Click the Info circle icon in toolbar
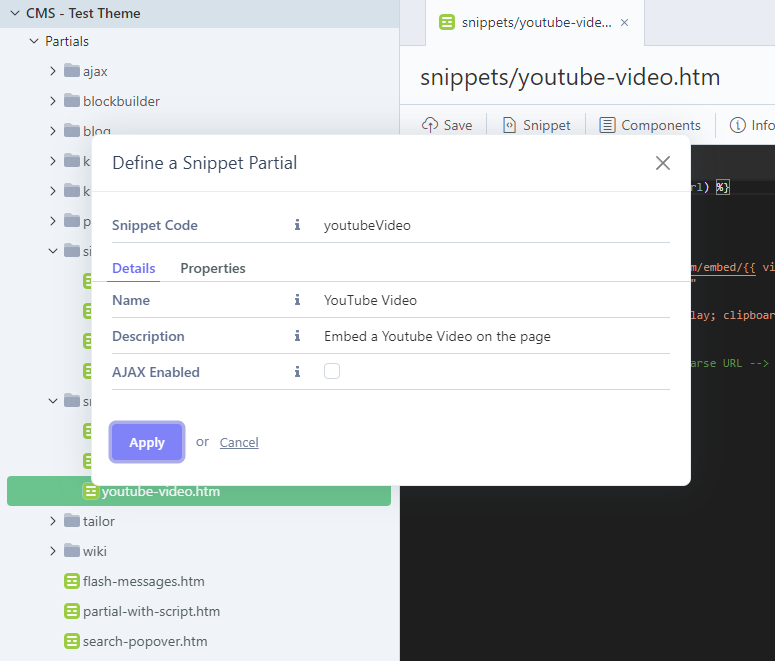 (738, 125)
